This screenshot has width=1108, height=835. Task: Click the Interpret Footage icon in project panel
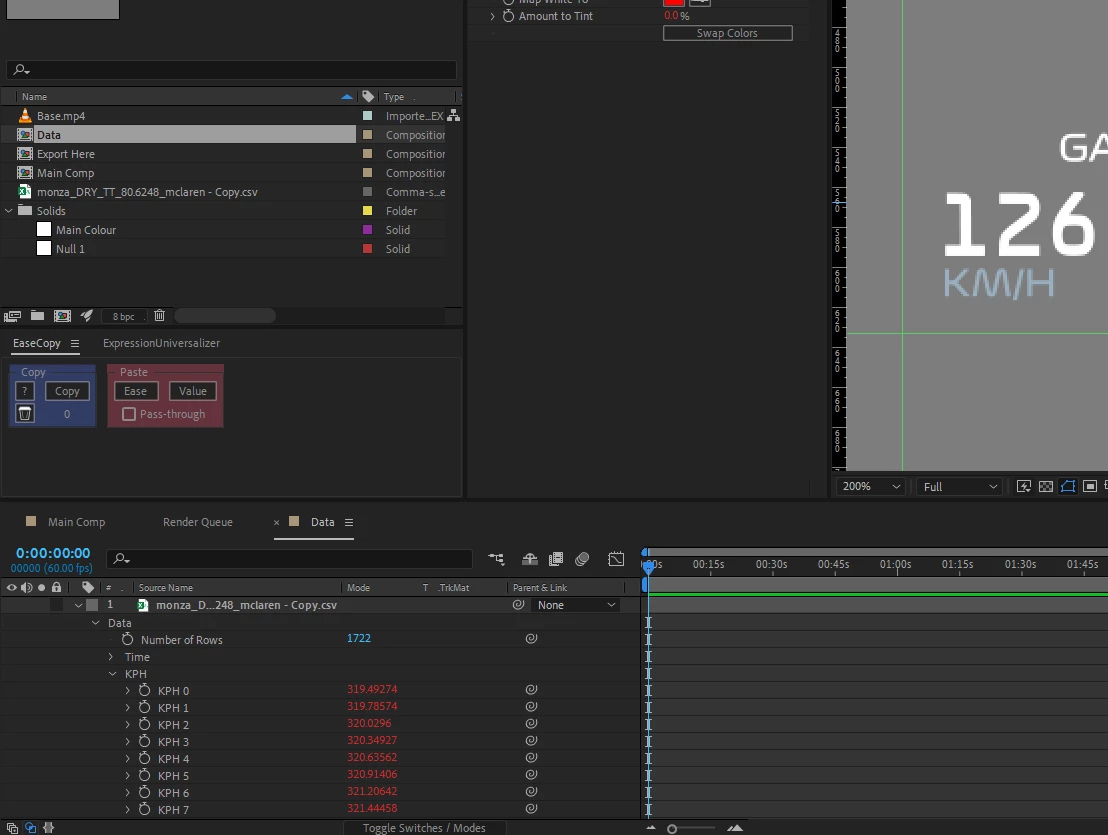coord(12,316)
